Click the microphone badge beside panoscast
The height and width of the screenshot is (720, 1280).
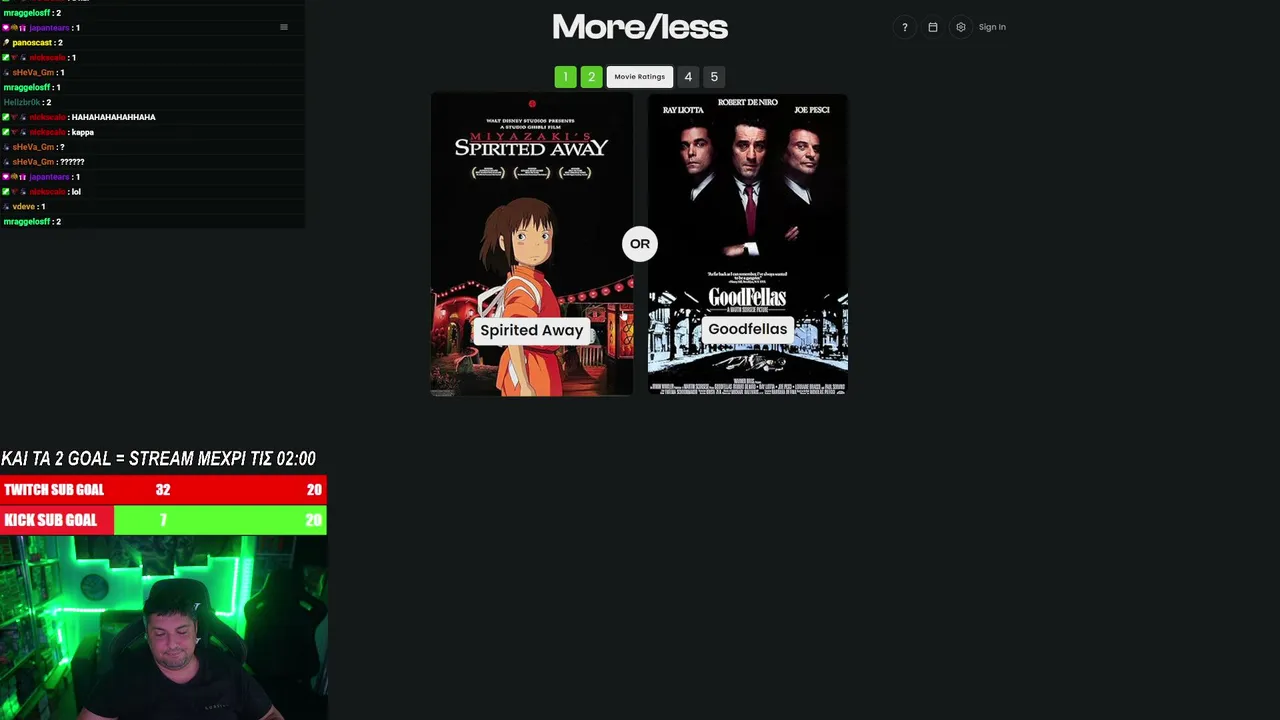(x=7, y=43)
